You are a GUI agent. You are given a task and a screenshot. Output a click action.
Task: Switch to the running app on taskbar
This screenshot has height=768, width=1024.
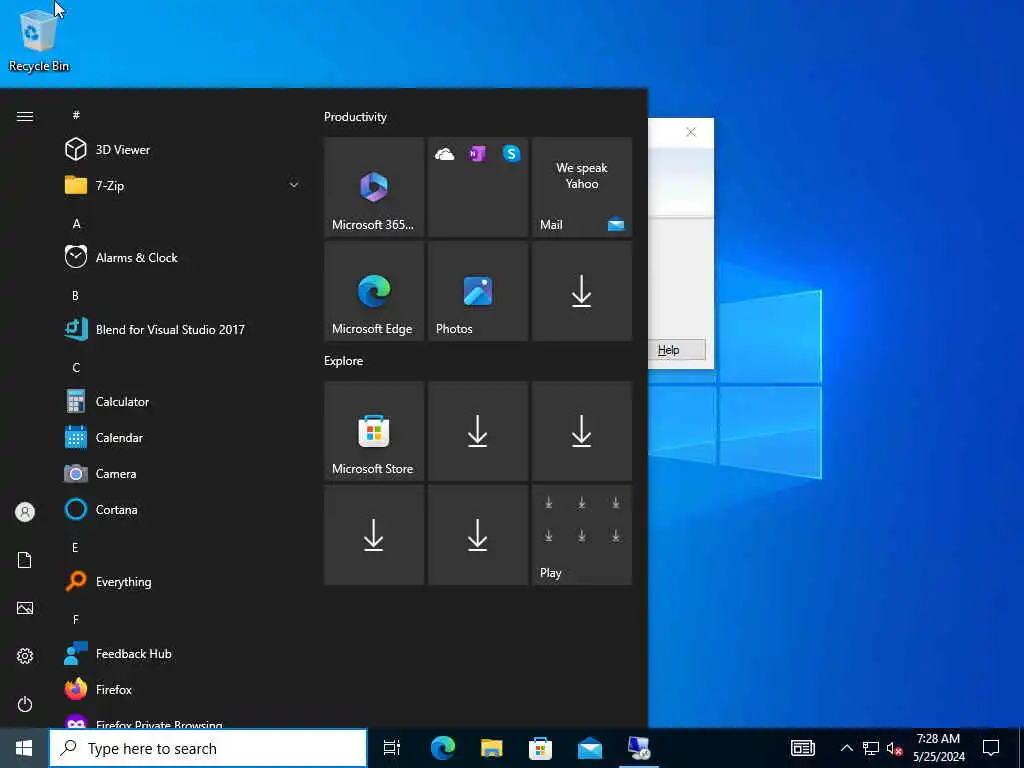(x=639, y=748)
